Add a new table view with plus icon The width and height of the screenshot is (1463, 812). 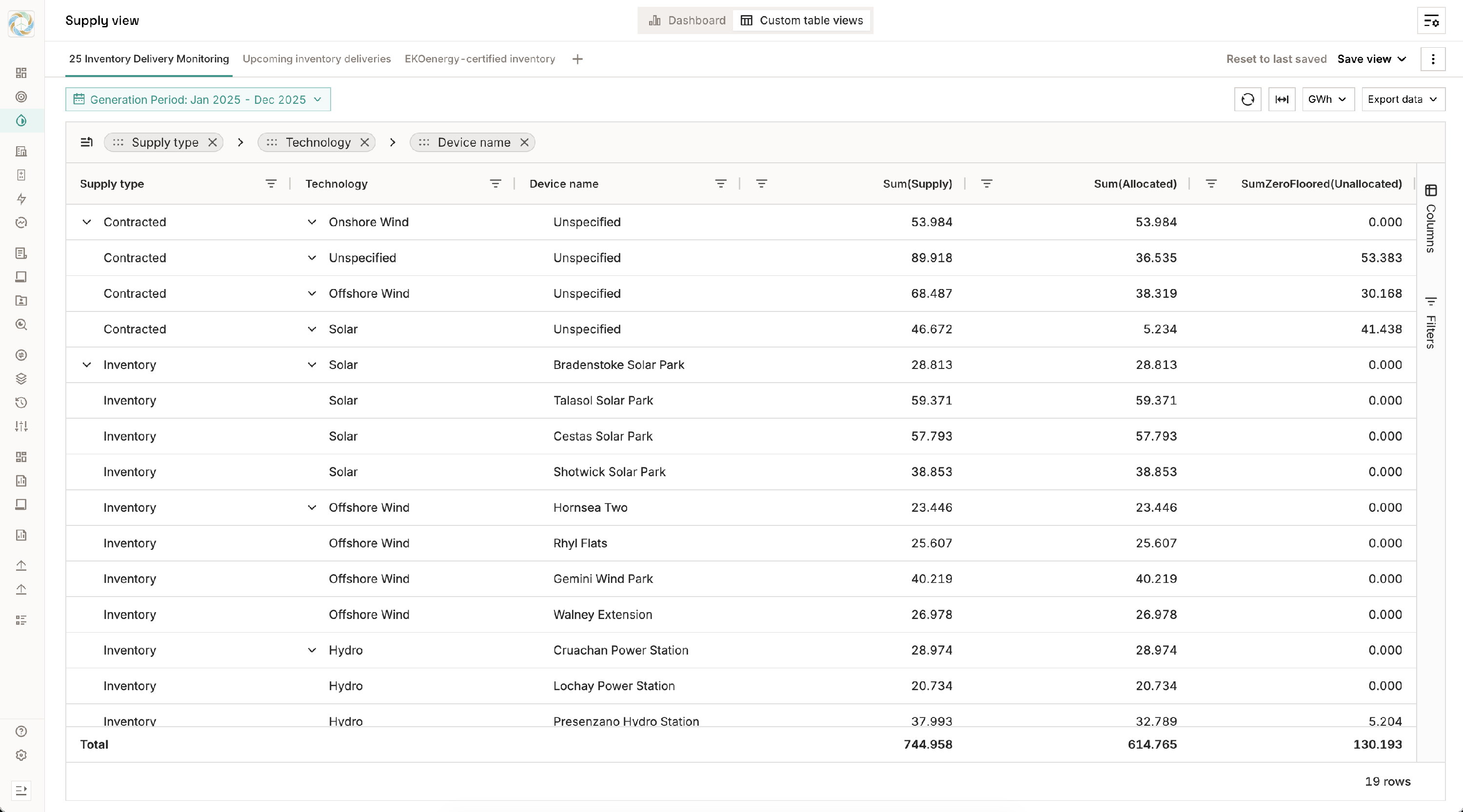tap(577, 59)
